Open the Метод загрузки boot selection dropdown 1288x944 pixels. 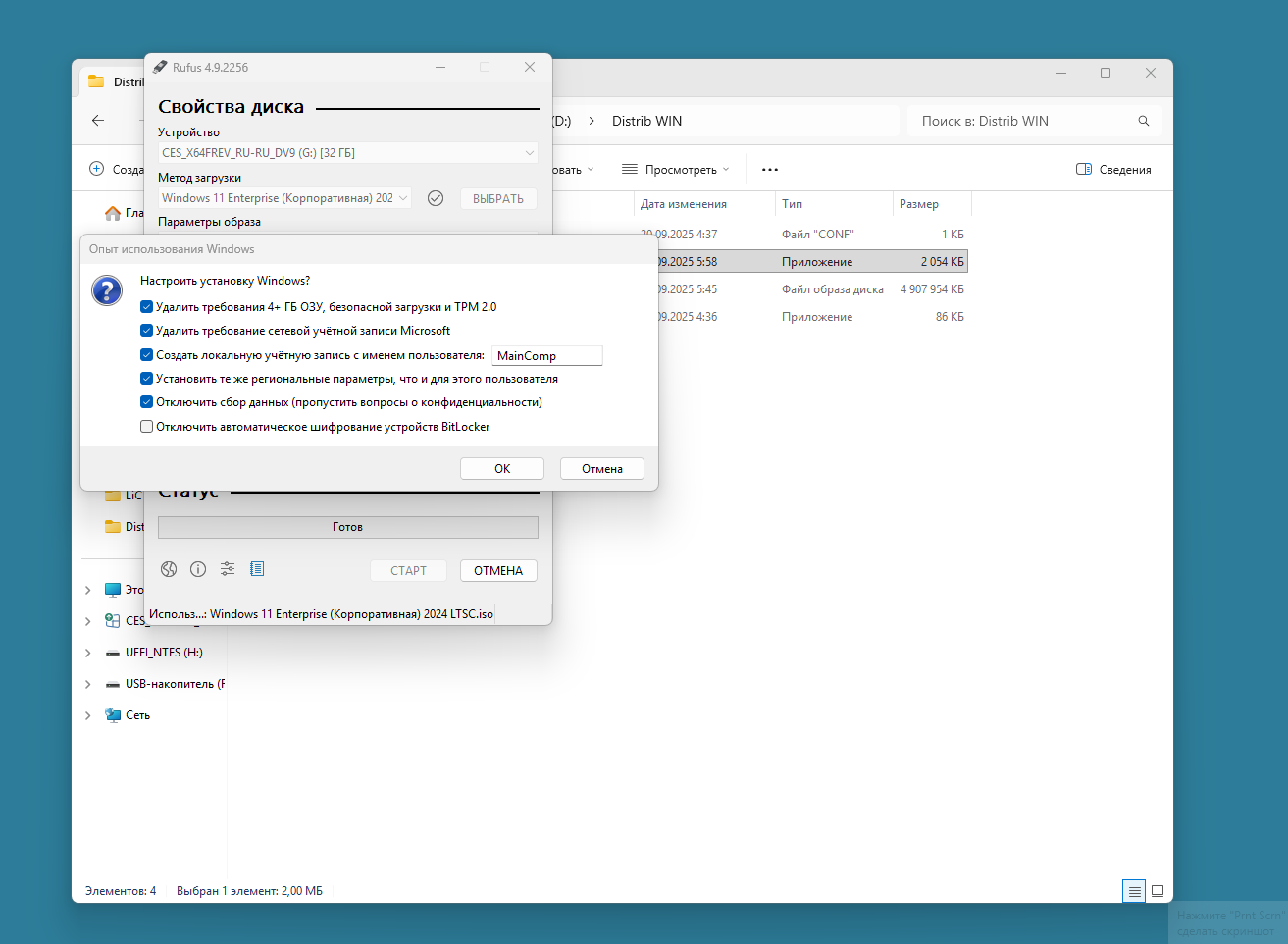[284, 198]
